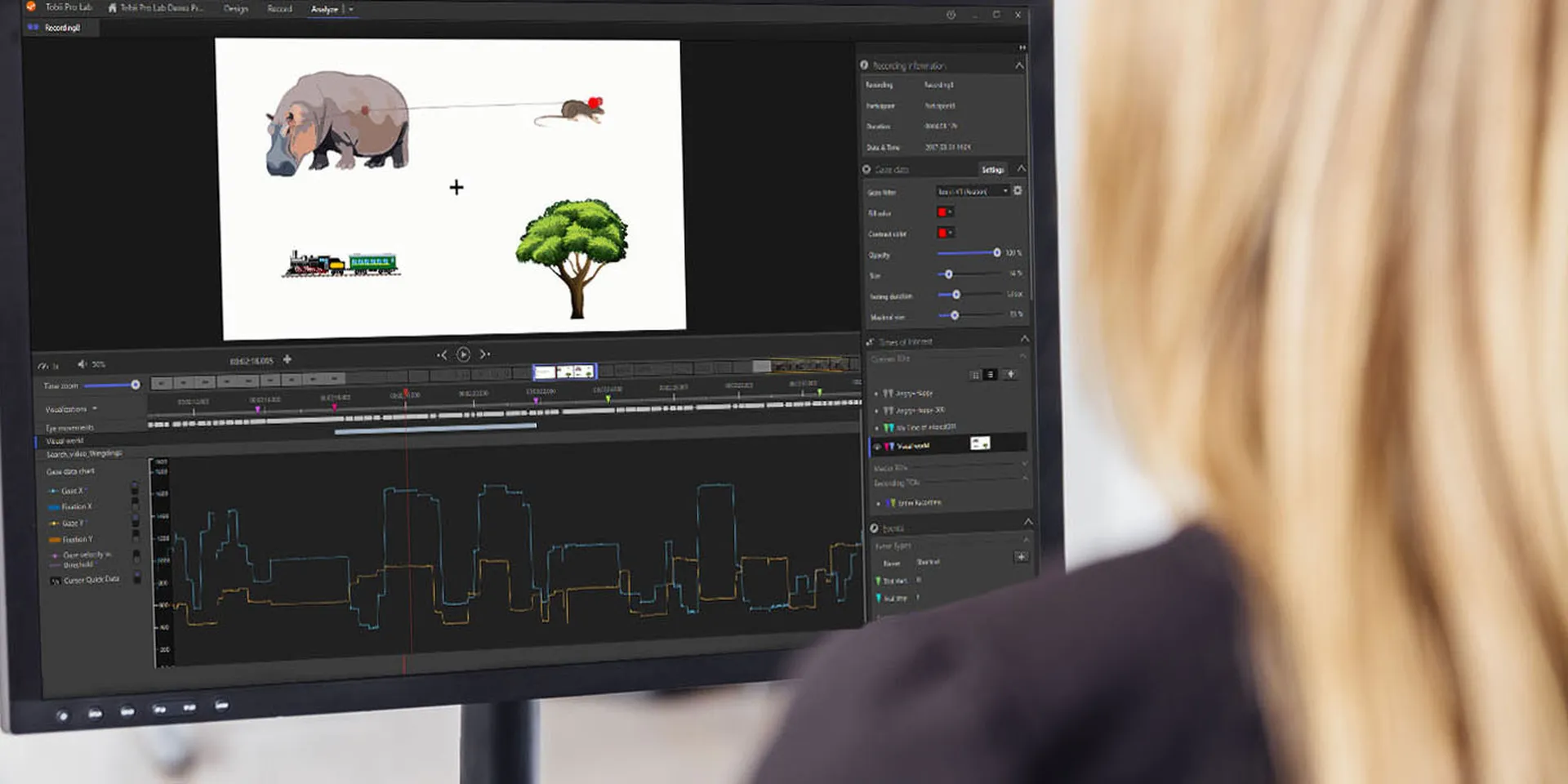Click the plus icon beside the timestamp

pyautogui.click(x=287, y=359)
